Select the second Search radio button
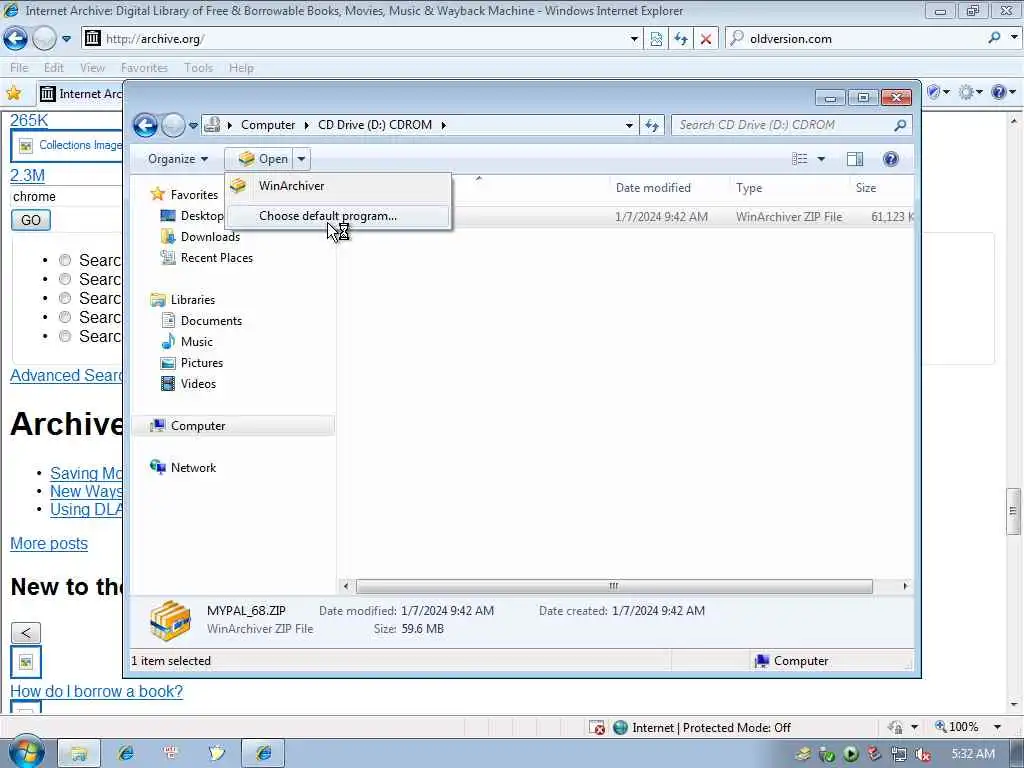 (65, 280)
